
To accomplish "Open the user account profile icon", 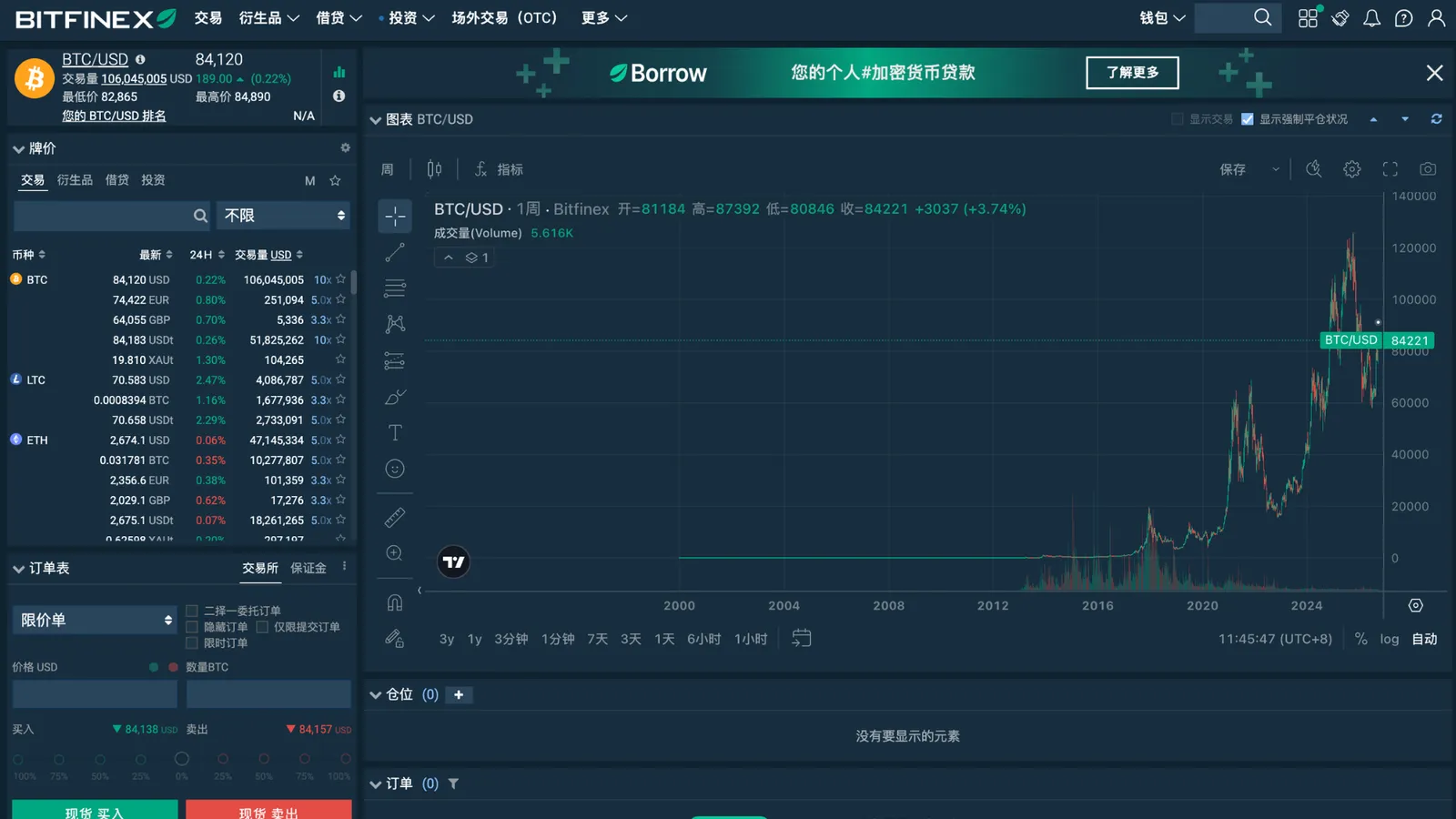I will coord(1437,18).
